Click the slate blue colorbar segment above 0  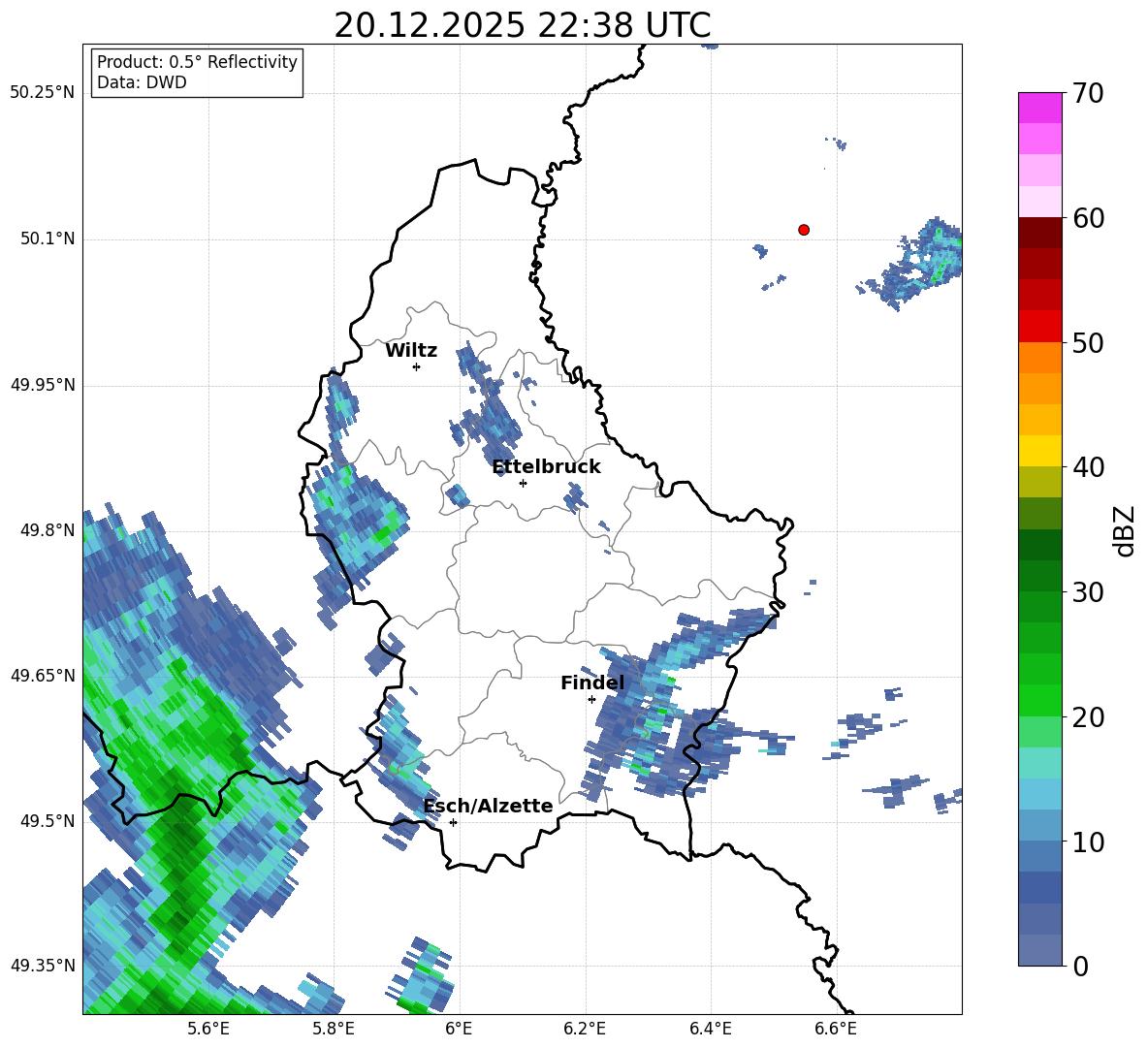[x=1040, y=950]
